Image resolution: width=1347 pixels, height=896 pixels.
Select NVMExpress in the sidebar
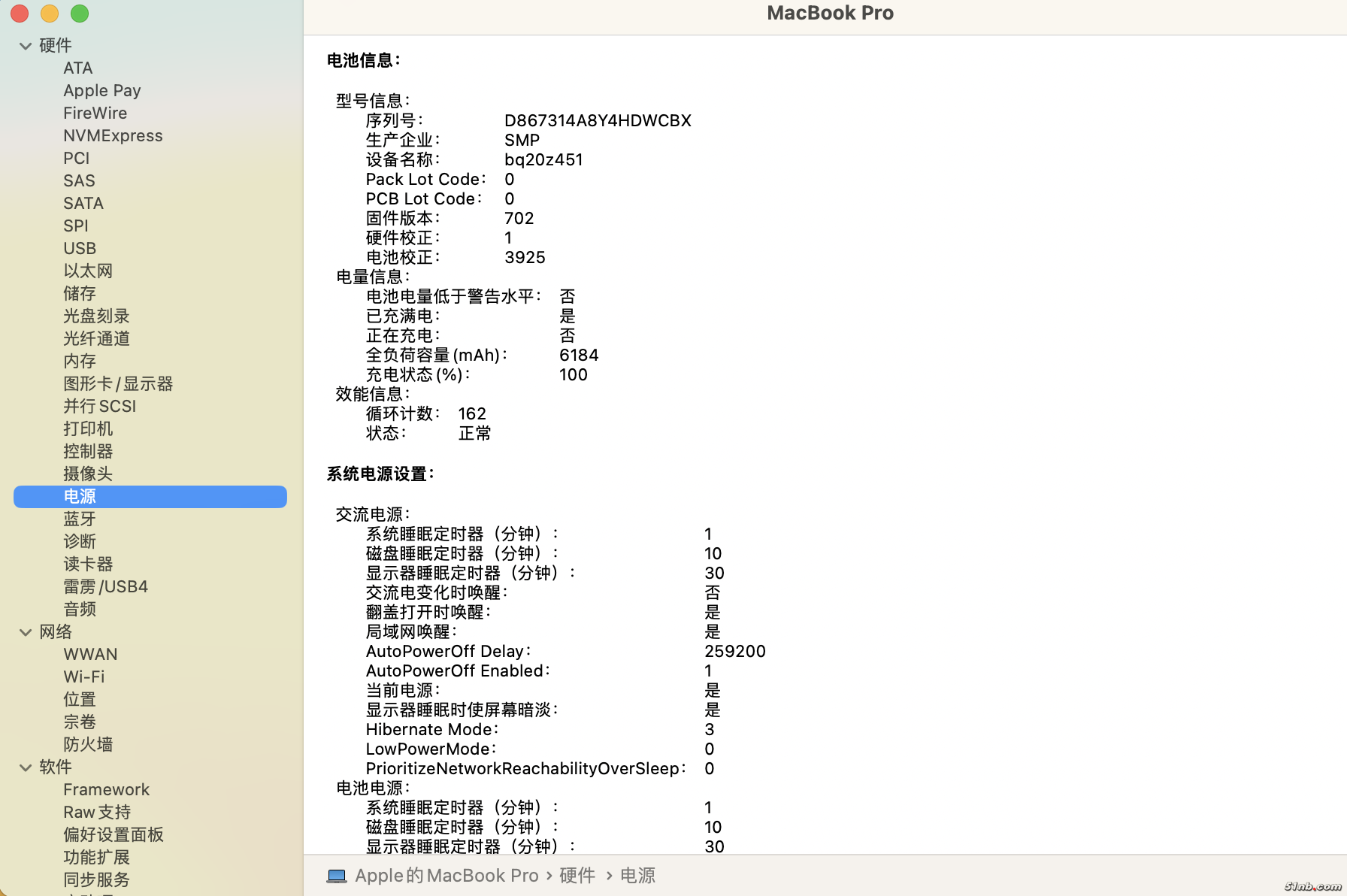tap(113, 135)
